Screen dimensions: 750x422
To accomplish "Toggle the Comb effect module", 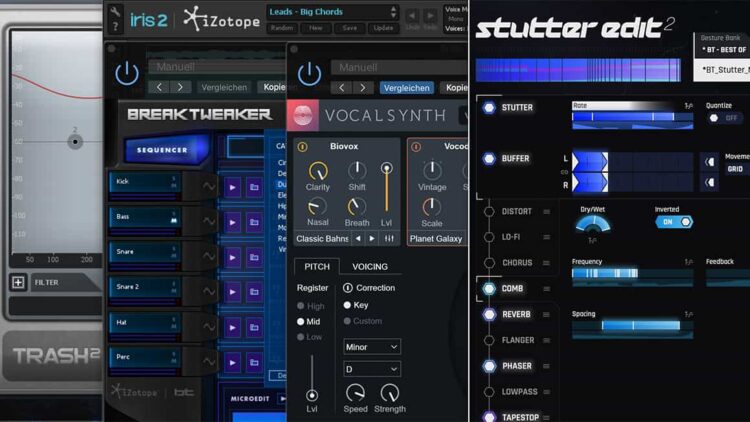I will click(x=489, y=289).
